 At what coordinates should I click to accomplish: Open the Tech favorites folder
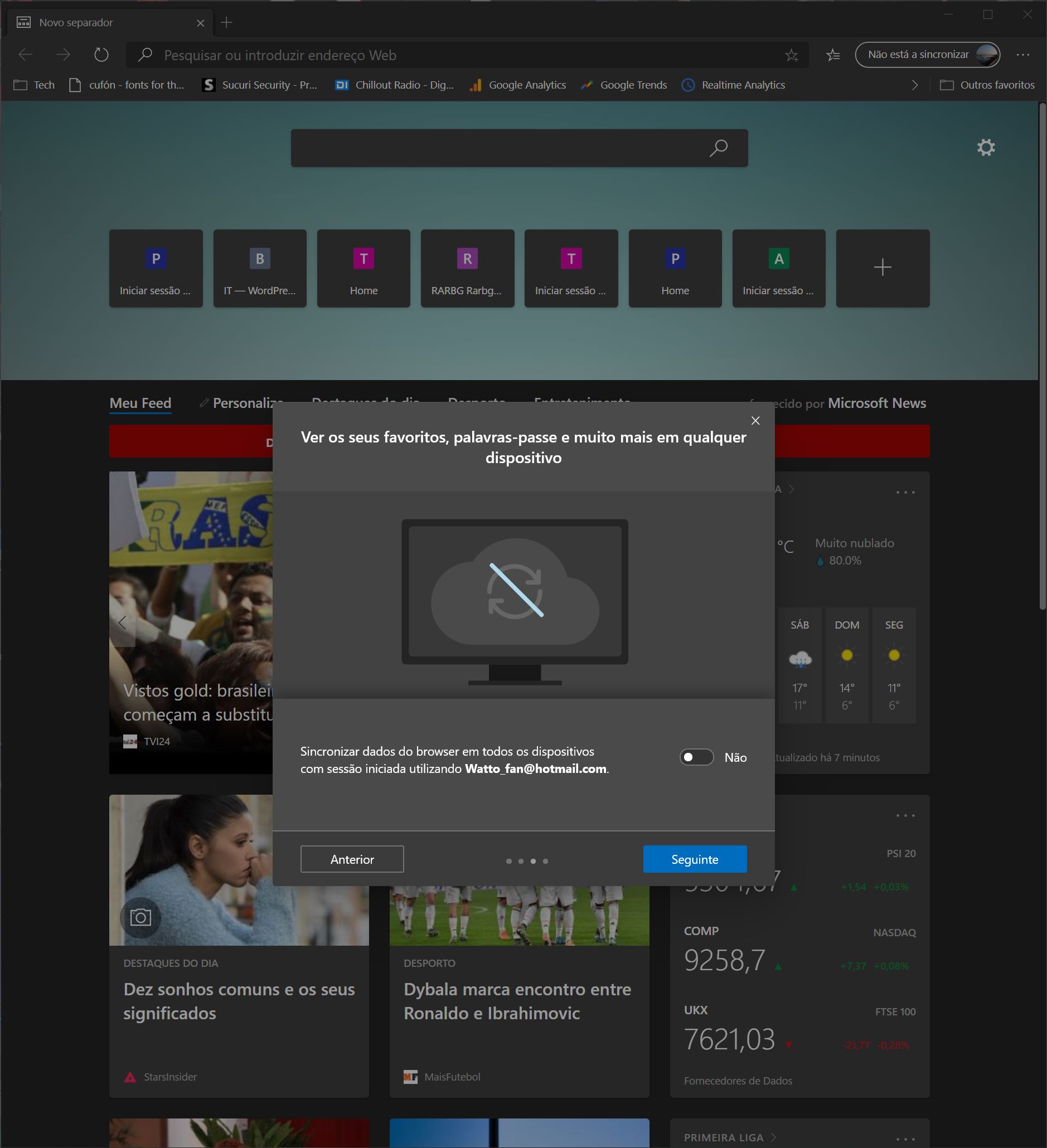(34, 85)
